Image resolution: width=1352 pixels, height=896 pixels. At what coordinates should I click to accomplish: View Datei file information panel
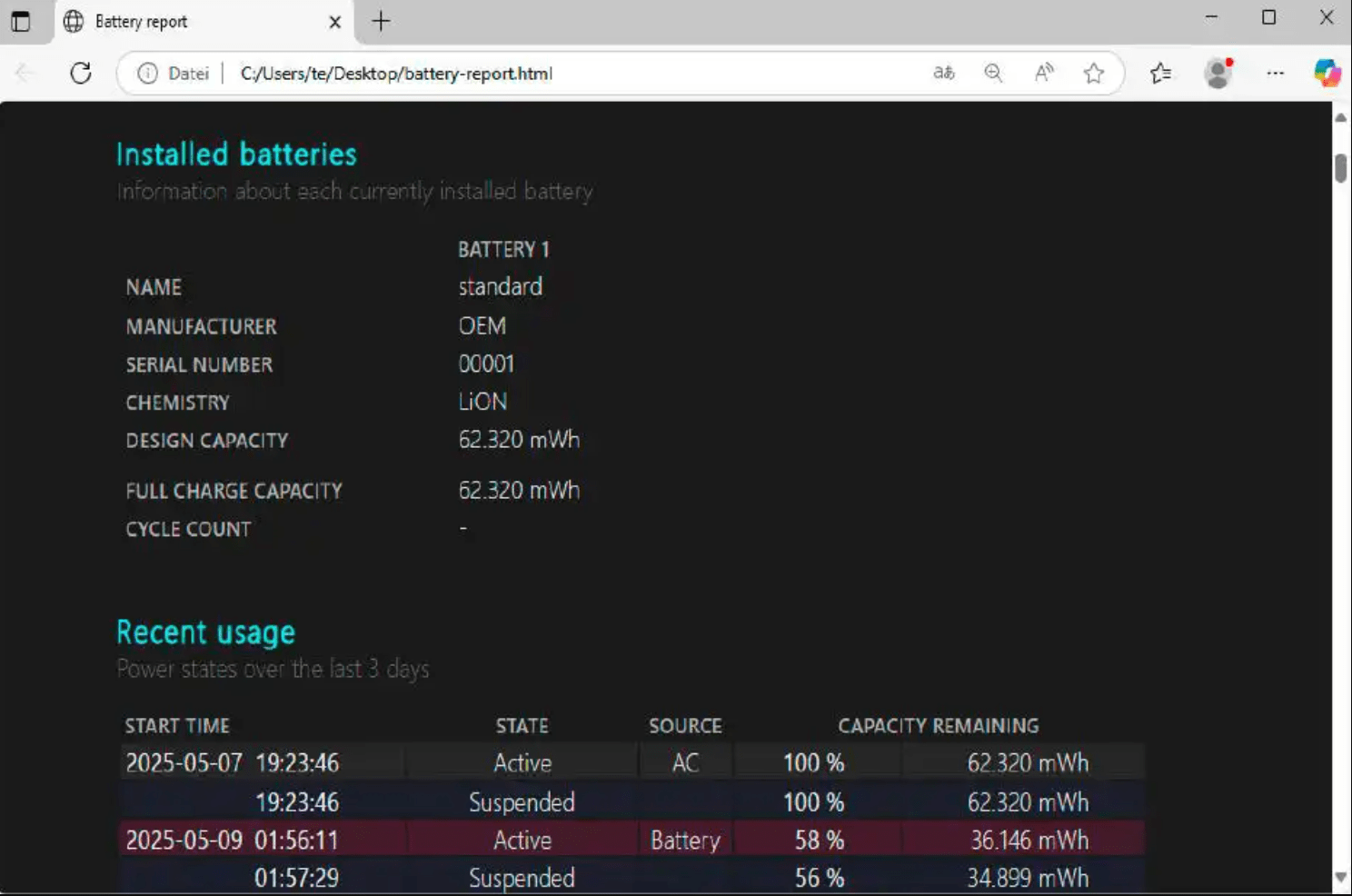click(148, 74)
